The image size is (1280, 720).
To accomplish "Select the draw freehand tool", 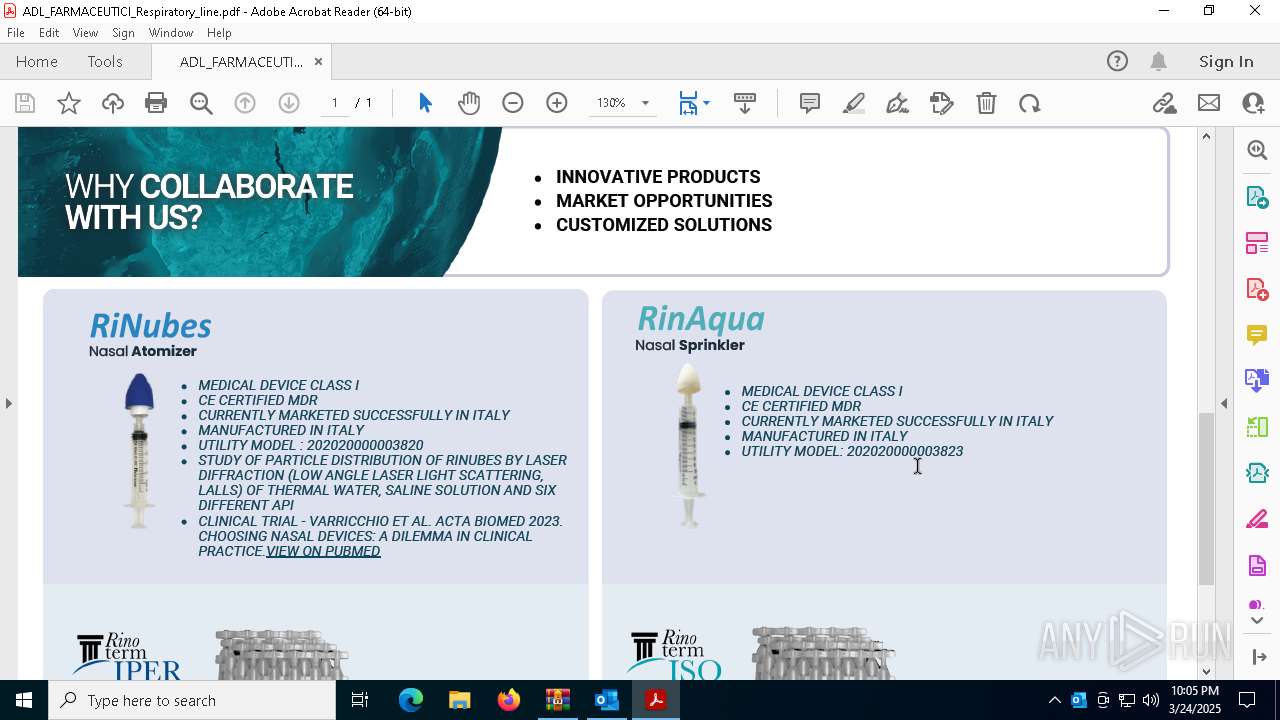I will click(x=898, y=103).
